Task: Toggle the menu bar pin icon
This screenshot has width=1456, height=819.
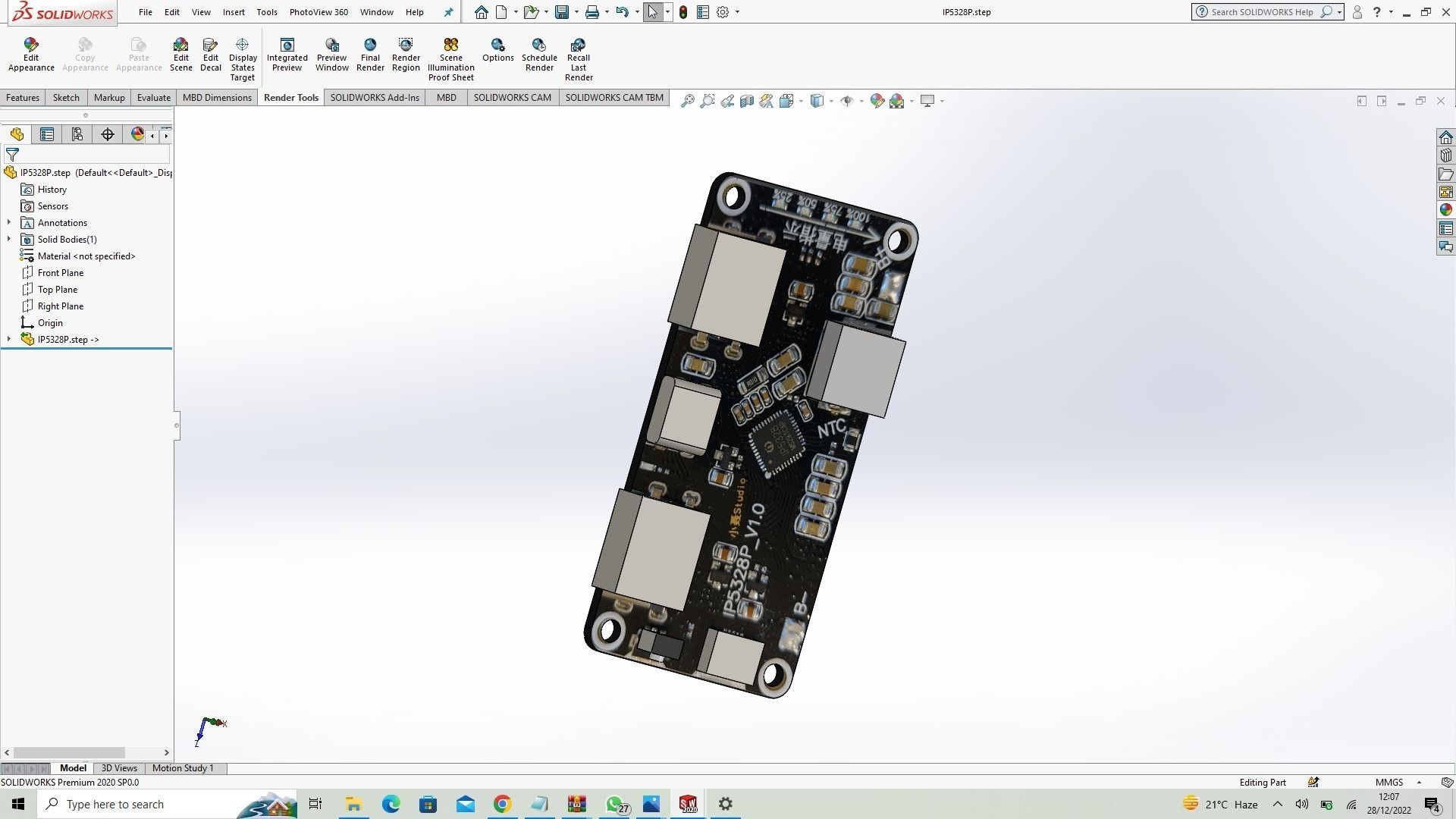Action: pos(448,12)
